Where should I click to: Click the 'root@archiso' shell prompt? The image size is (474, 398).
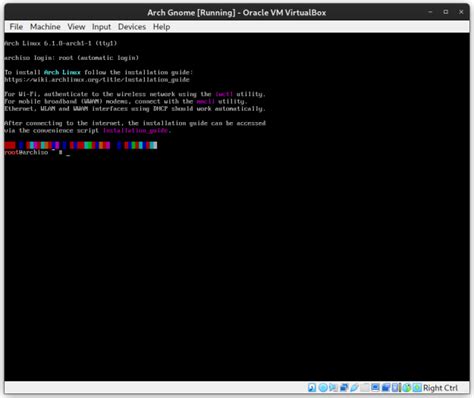click(x=26, y=152)
